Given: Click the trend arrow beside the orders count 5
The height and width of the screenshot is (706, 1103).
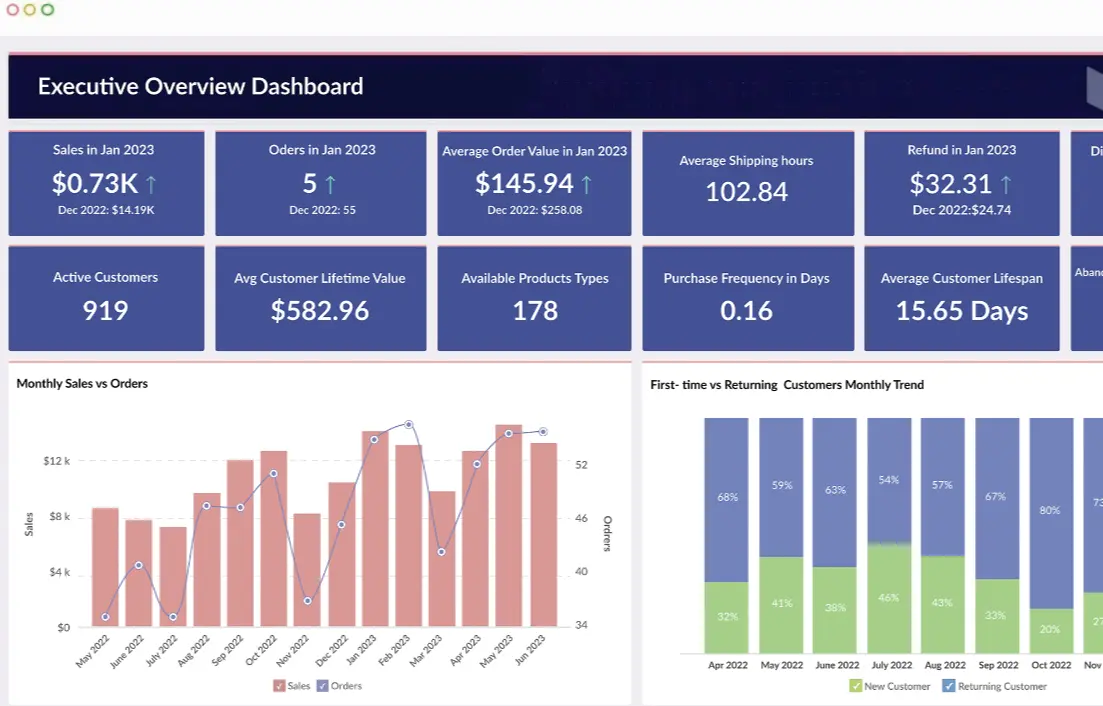Looking at the screenshot, I should tap(331, 184).
